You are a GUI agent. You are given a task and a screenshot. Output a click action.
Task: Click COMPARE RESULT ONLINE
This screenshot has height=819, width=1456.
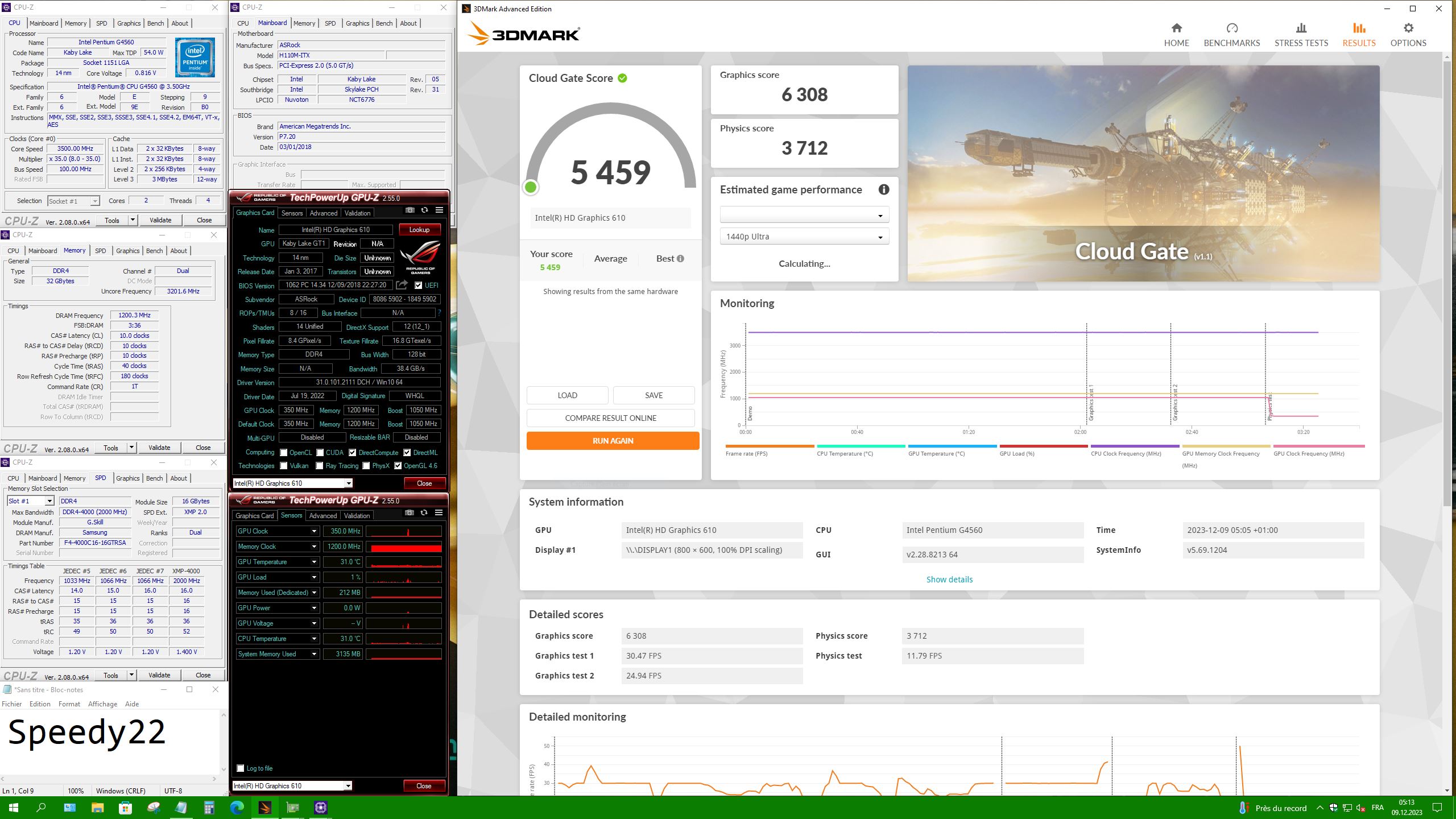pos(610,418)
